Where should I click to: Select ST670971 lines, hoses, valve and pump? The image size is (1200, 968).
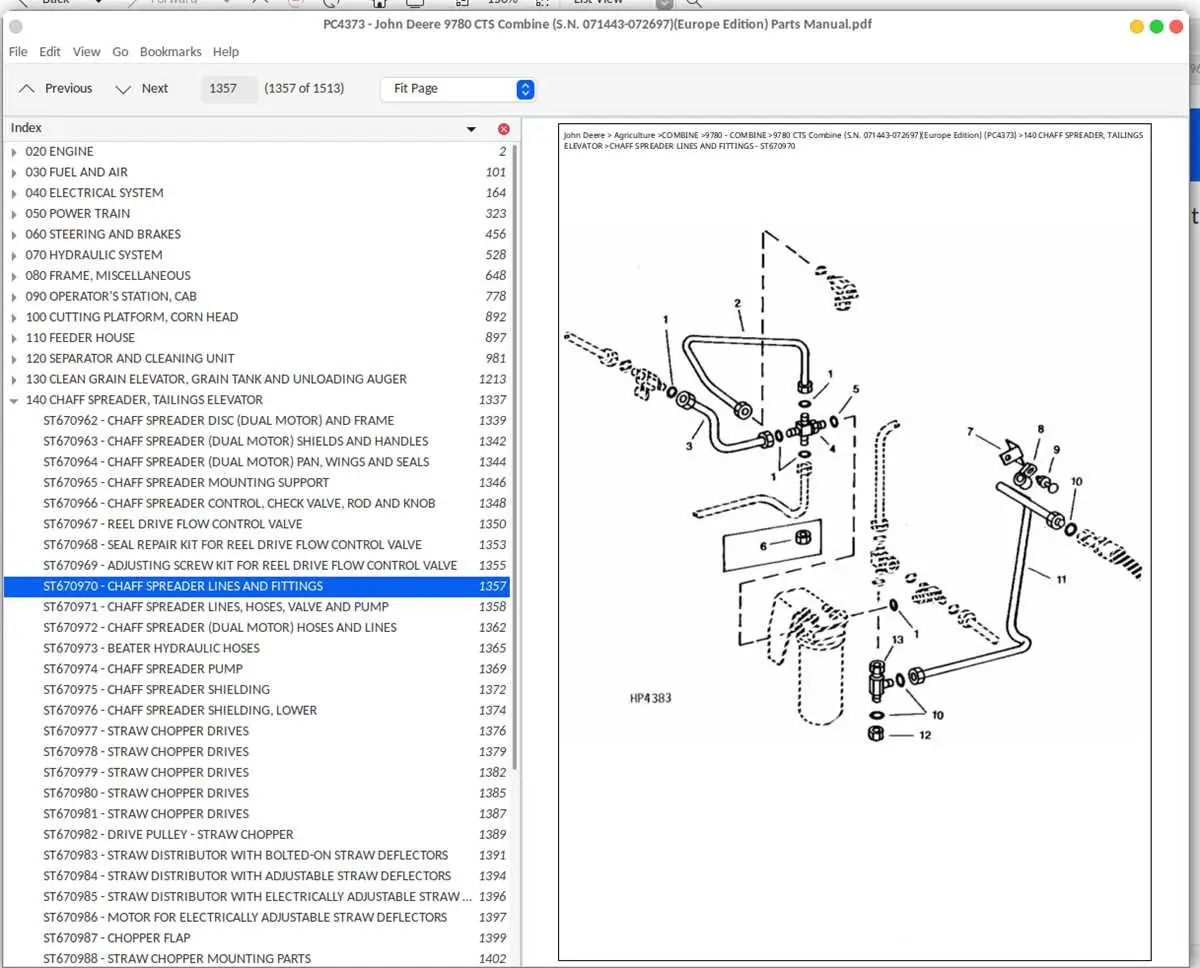(x=257, y=607)
